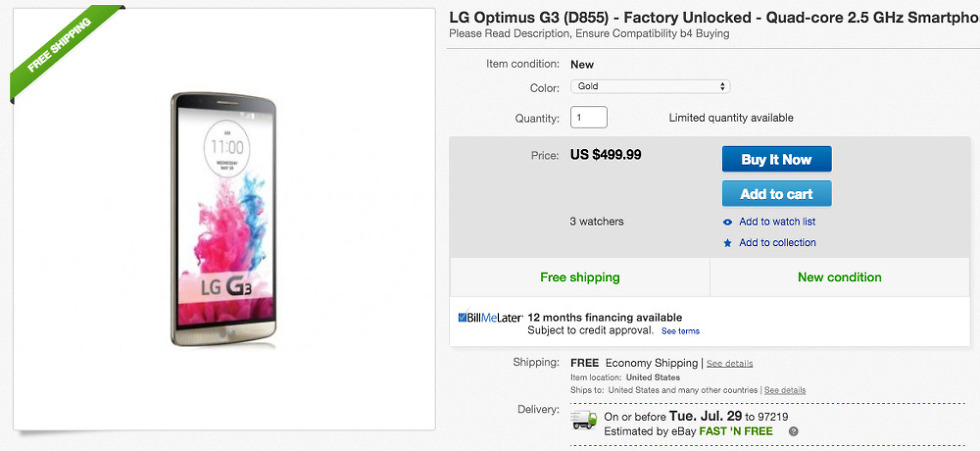The image size is (980, 451).
Task: Click Add to collection link
Action: [x=777, y=243]
